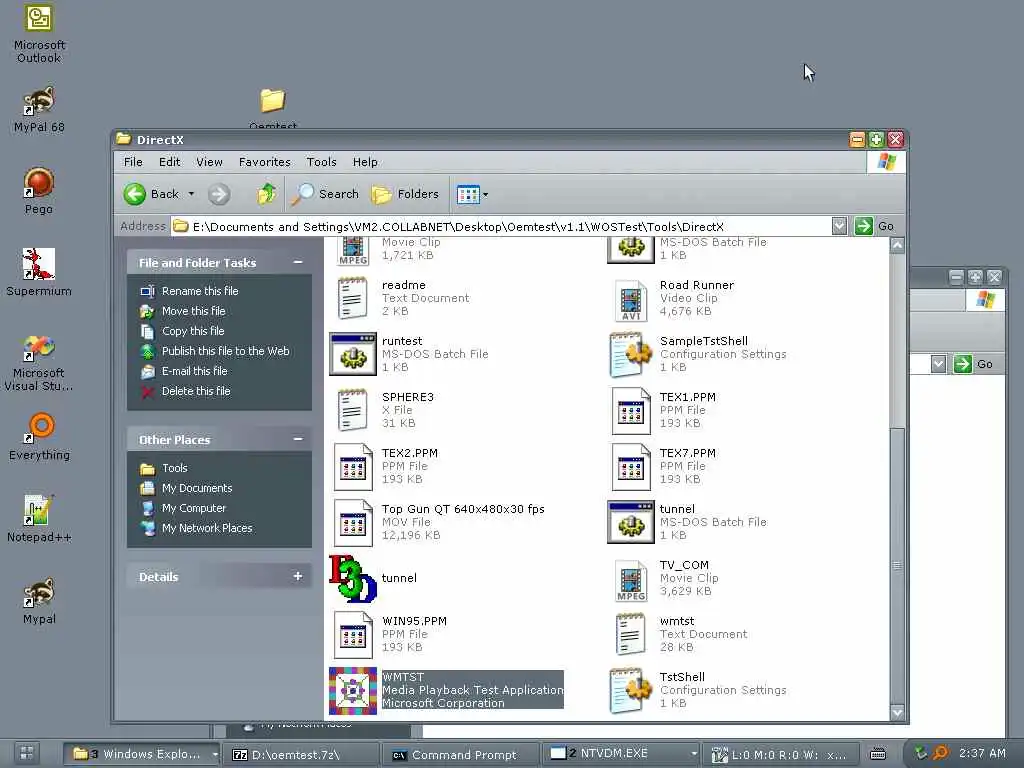Screen dimensions: 1024x768
Task: Open the Help menu
Action: coord(365,162)
